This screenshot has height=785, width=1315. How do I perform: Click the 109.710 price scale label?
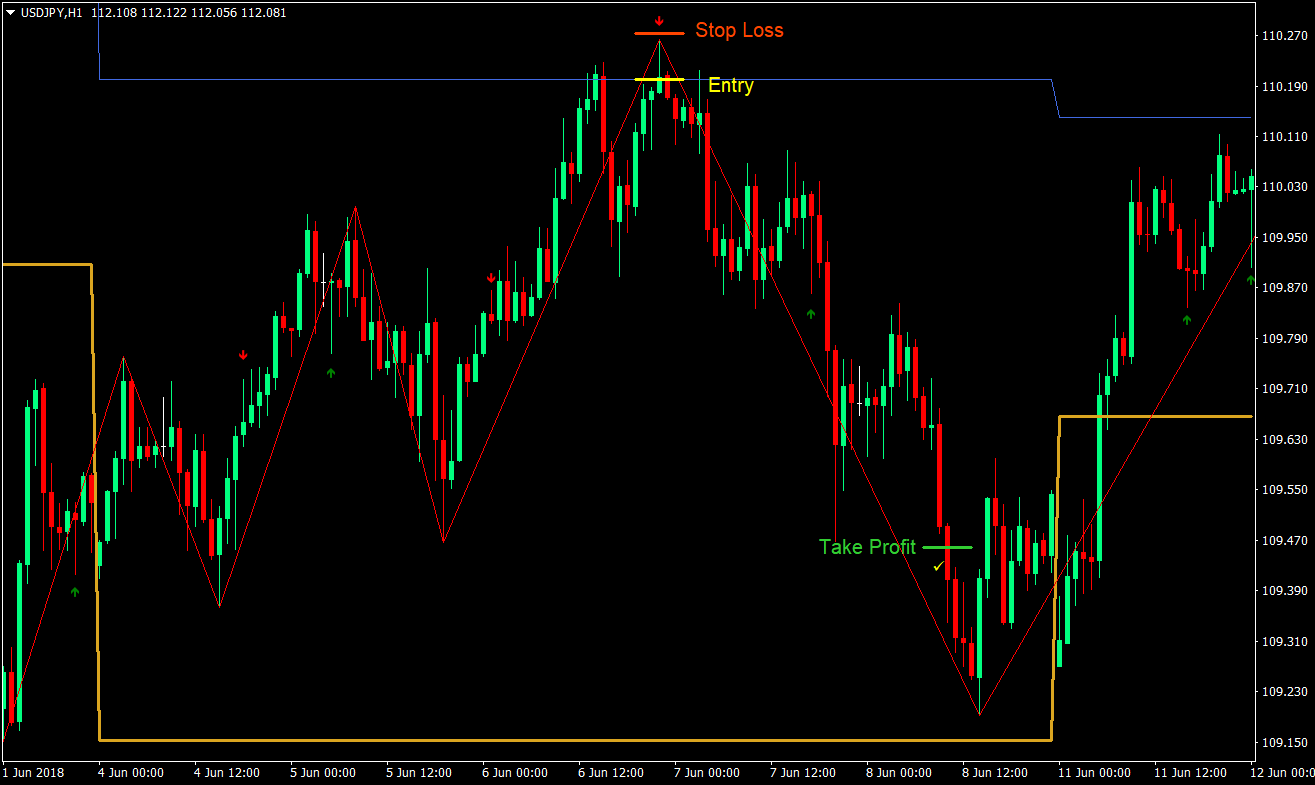click(1285, 389)
